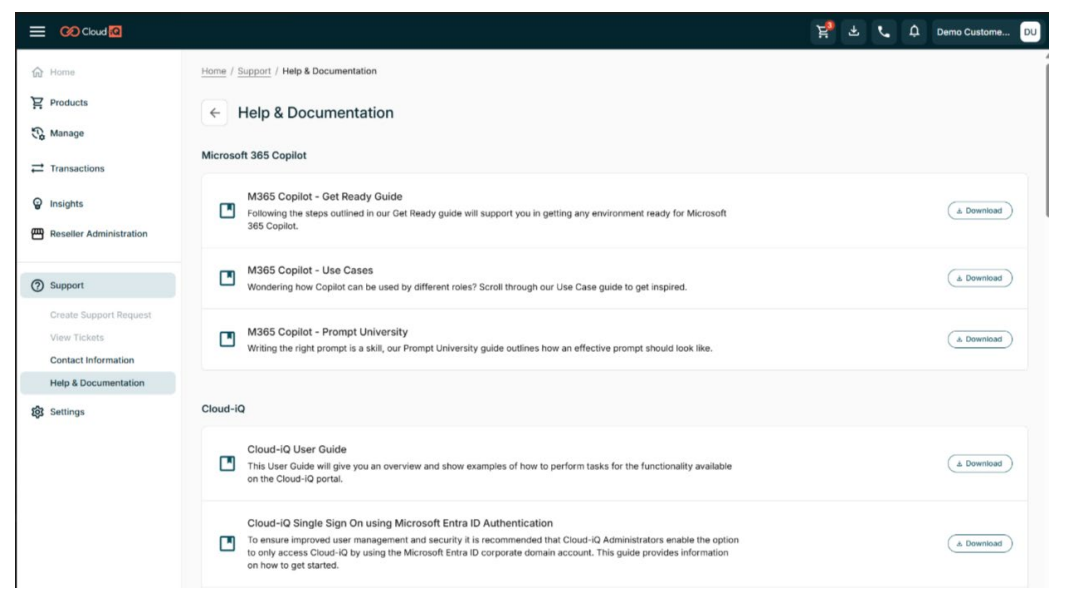This screenshot has width=1065, height=607.
Task: Click the Transactions arrows icon
Action: (37, 168)
